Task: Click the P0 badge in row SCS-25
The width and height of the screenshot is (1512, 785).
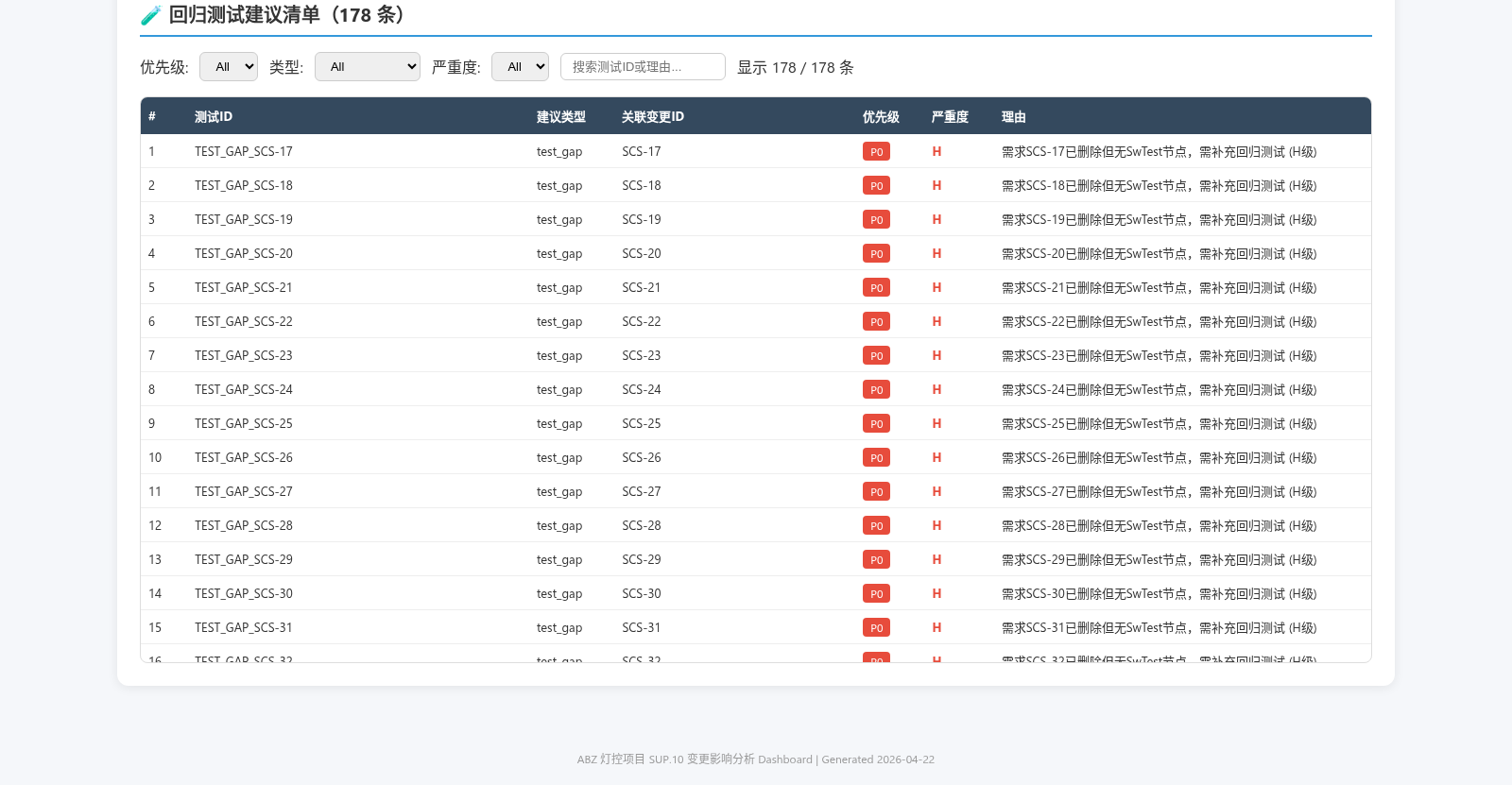Action: click(876, 423)
